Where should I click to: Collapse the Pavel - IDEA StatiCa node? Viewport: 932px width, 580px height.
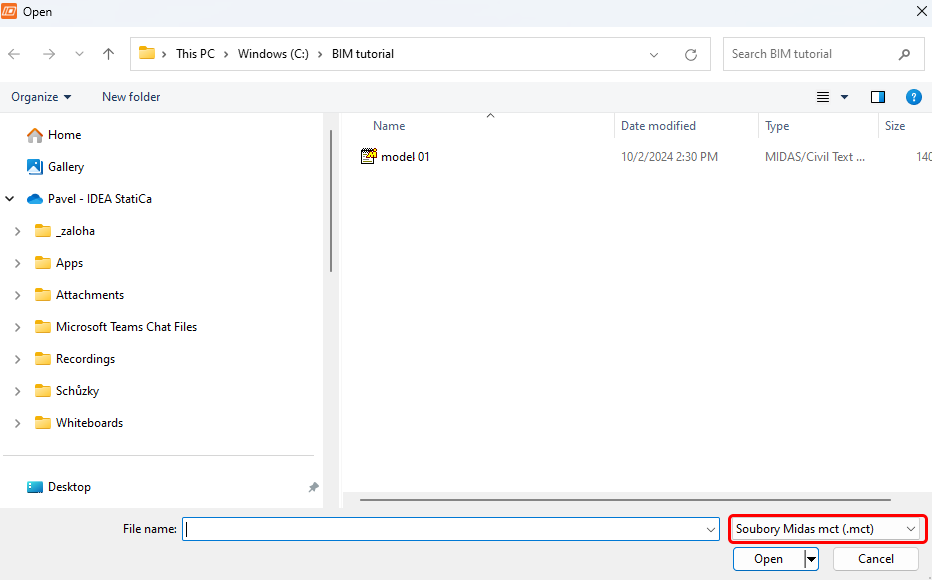click(11, 199)
